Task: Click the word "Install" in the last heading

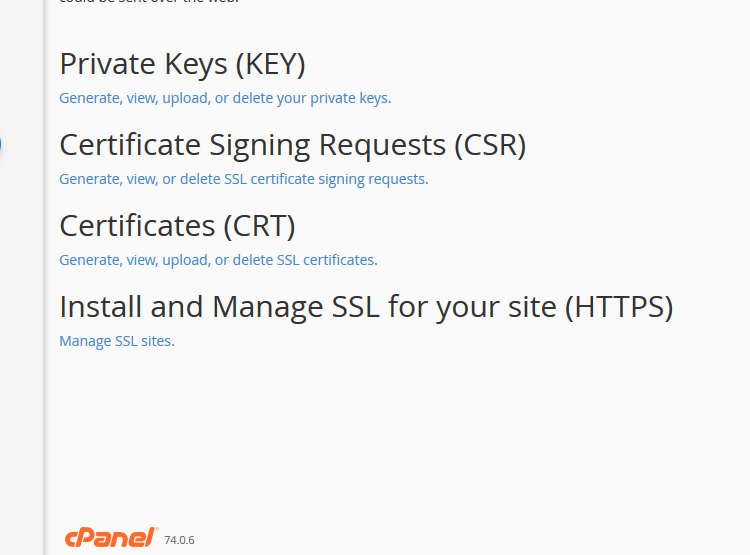Action: [x=101, y=307]
